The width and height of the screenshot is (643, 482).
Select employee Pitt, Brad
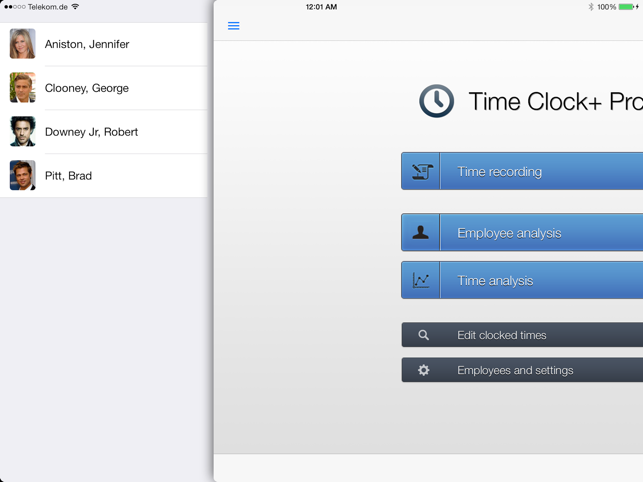pos(104,176)
